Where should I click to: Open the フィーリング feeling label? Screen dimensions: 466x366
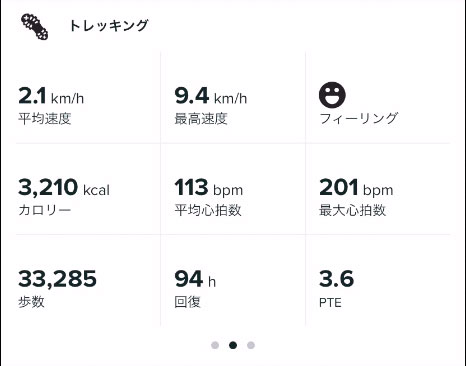click(359, 118)
